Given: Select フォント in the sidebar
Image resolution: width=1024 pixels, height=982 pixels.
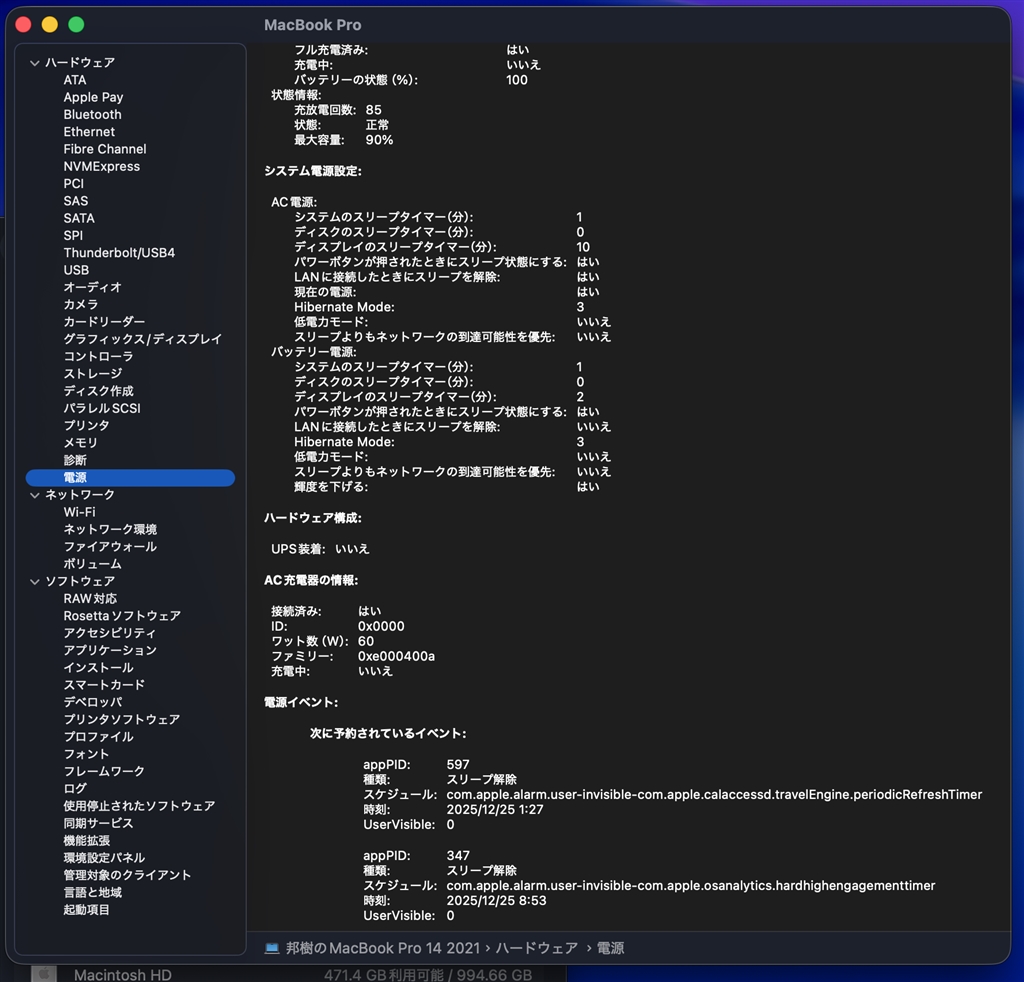Looking at the screenshot, I should (x=86, y=754).
